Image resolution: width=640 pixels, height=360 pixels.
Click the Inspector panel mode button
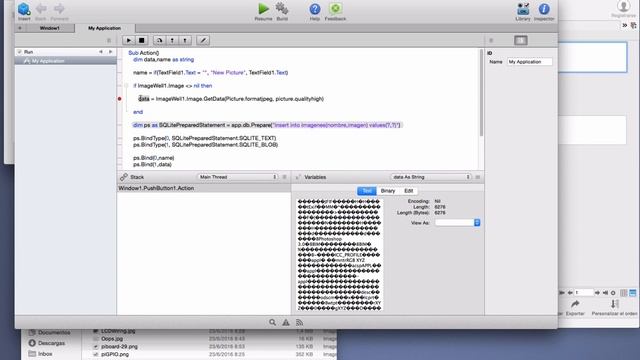(x=520, y=40)
